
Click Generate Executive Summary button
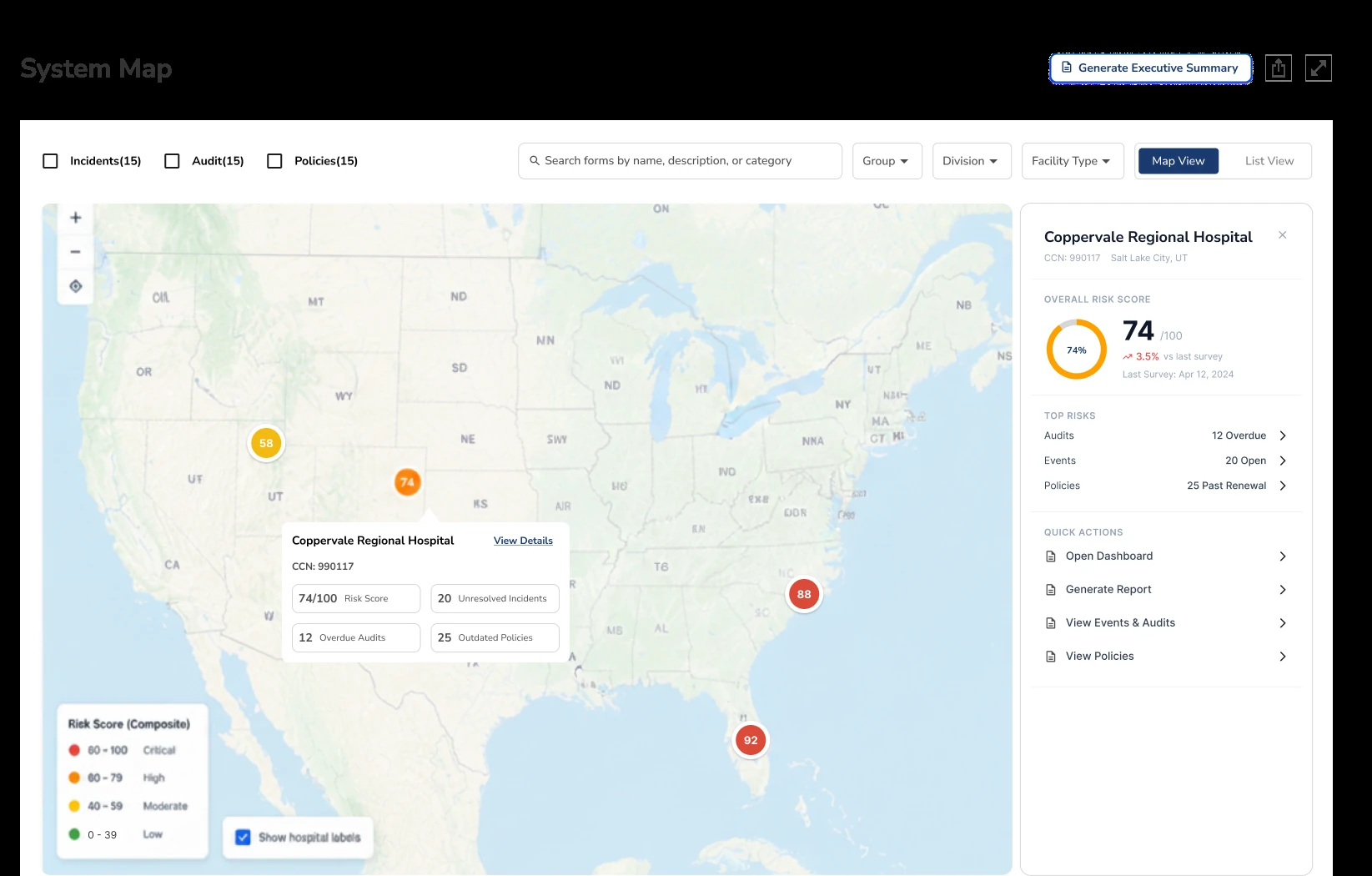[x=1150, y=68]
